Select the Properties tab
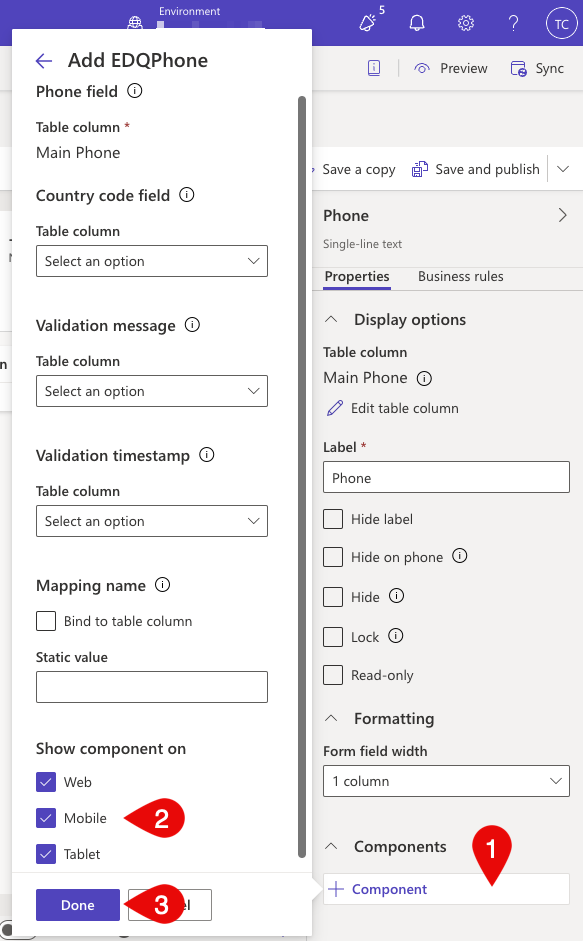Screen dimensions: 583x941 click(x=357, y=277)
